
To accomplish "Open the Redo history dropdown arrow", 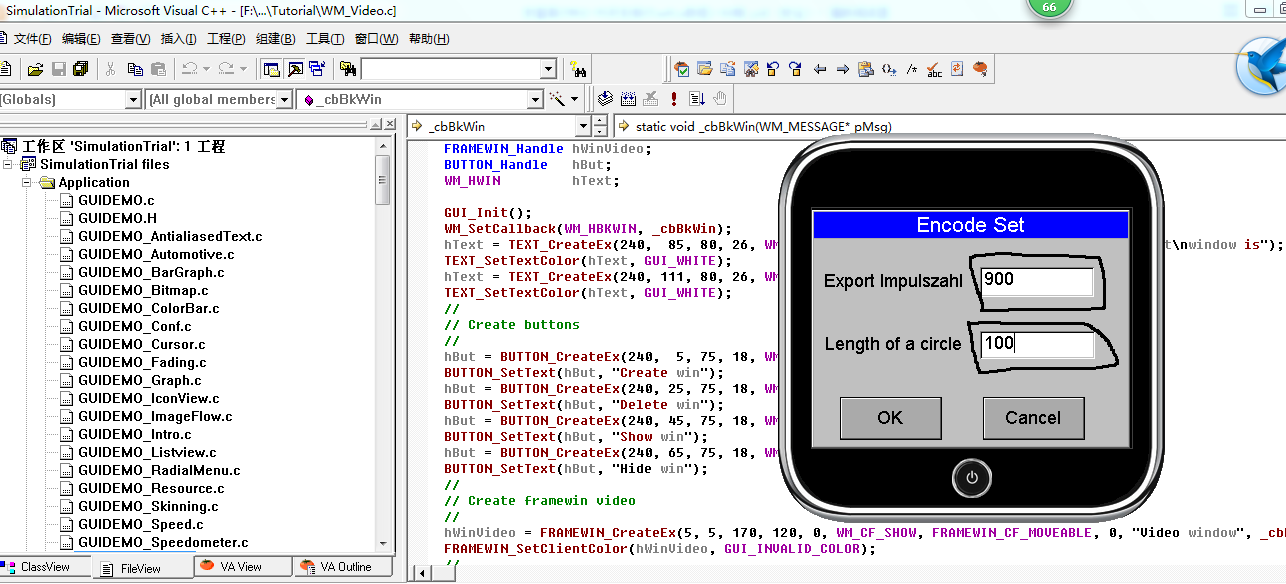I will [x=243, y=69].
